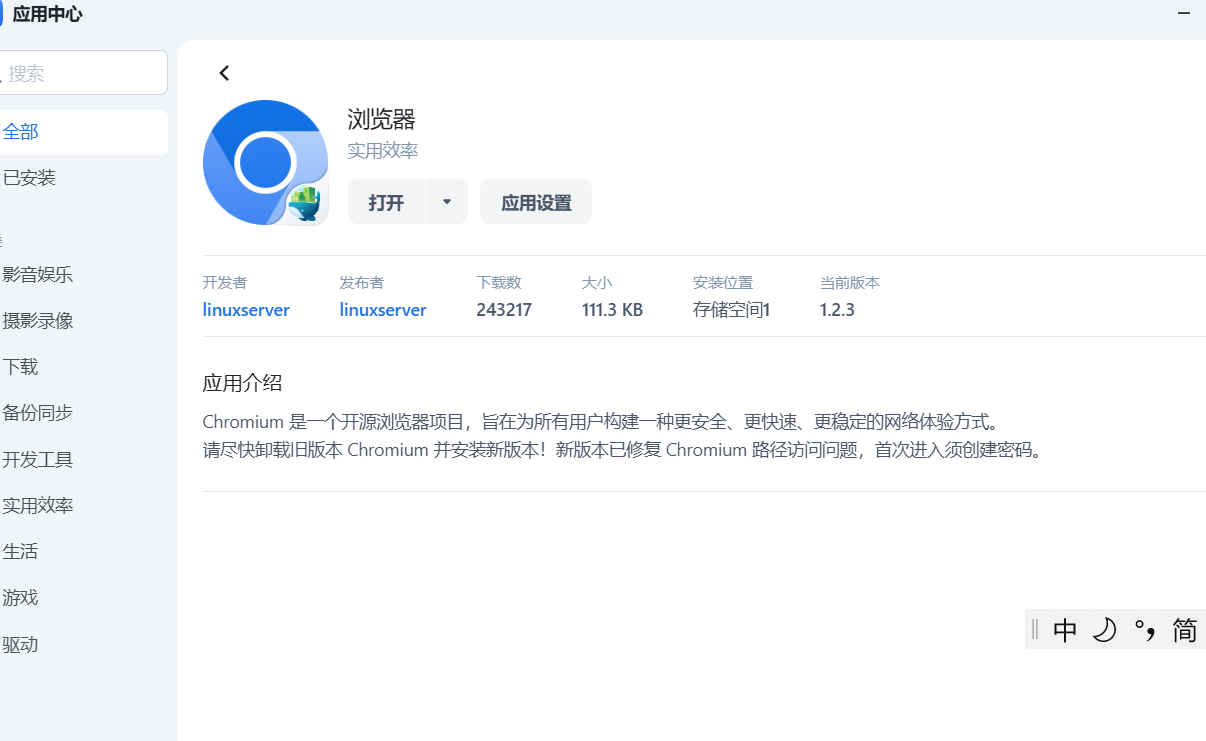Click the 安装位置 column label

point(722,283)
